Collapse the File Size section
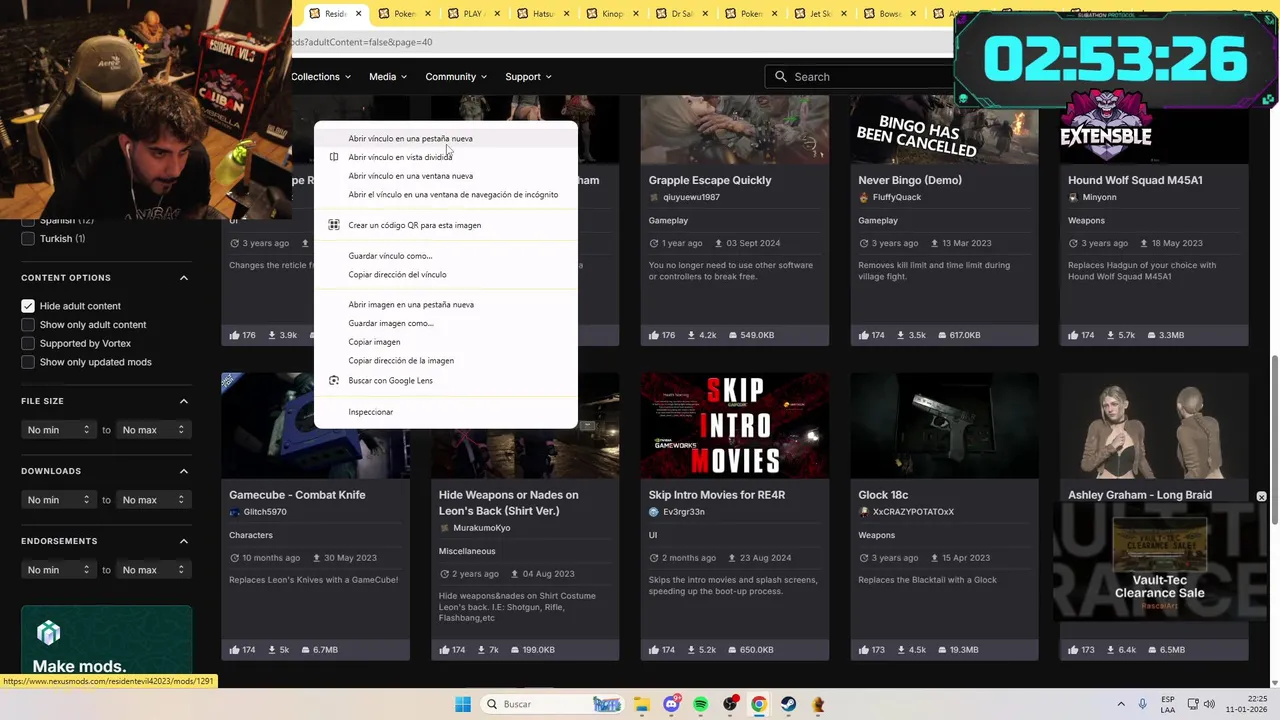The width and height of the screenshot is (1280, 720). point(184,401)
